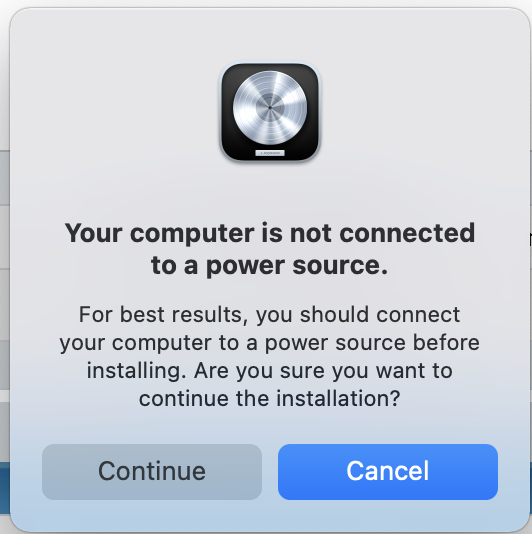Click the word "Cancel" on the blue button
The image size is (532, 534).
[x=388, y=471]
